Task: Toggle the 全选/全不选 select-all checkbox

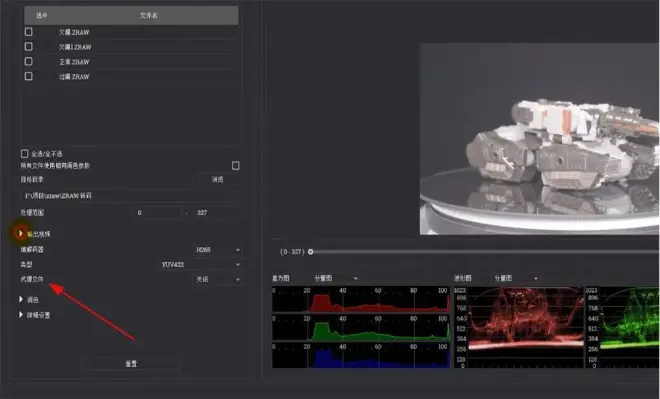Action: pos(24,154)
